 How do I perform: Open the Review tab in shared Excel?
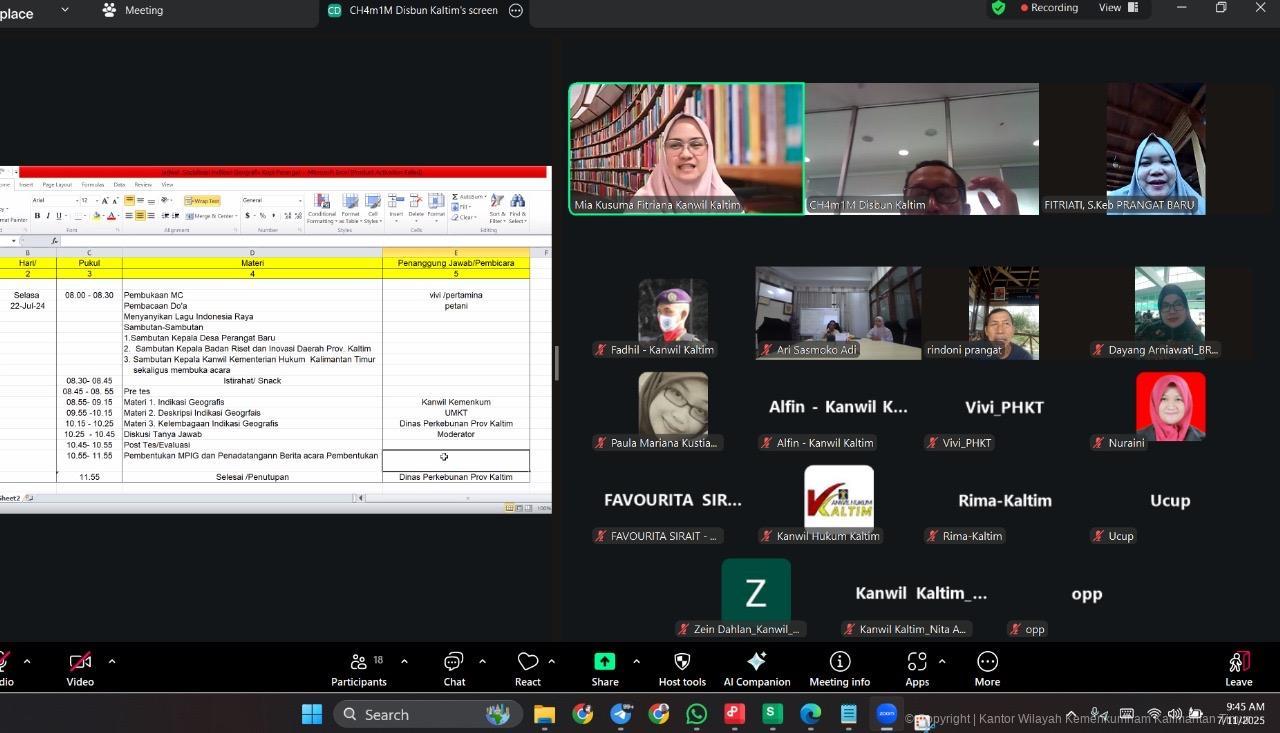(x=143, y=185)
